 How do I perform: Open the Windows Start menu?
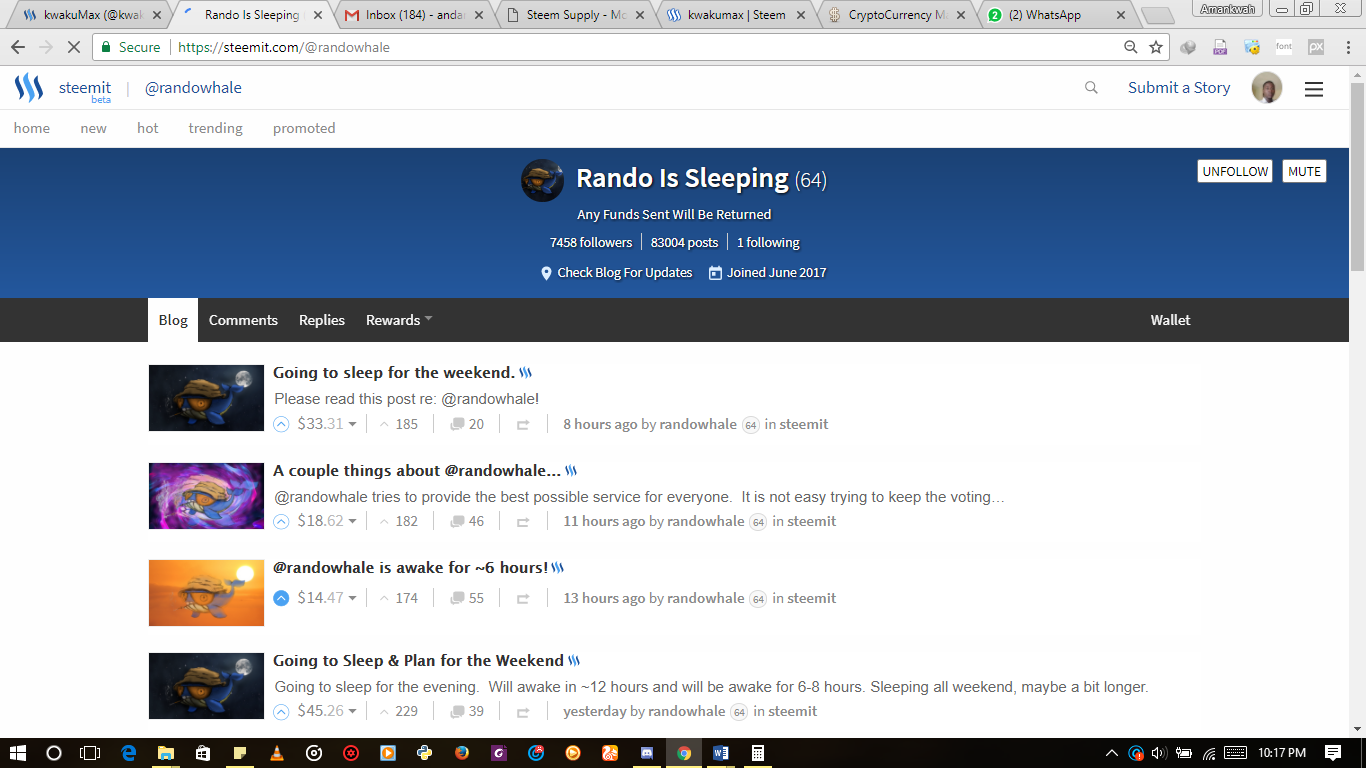[17, 753]
